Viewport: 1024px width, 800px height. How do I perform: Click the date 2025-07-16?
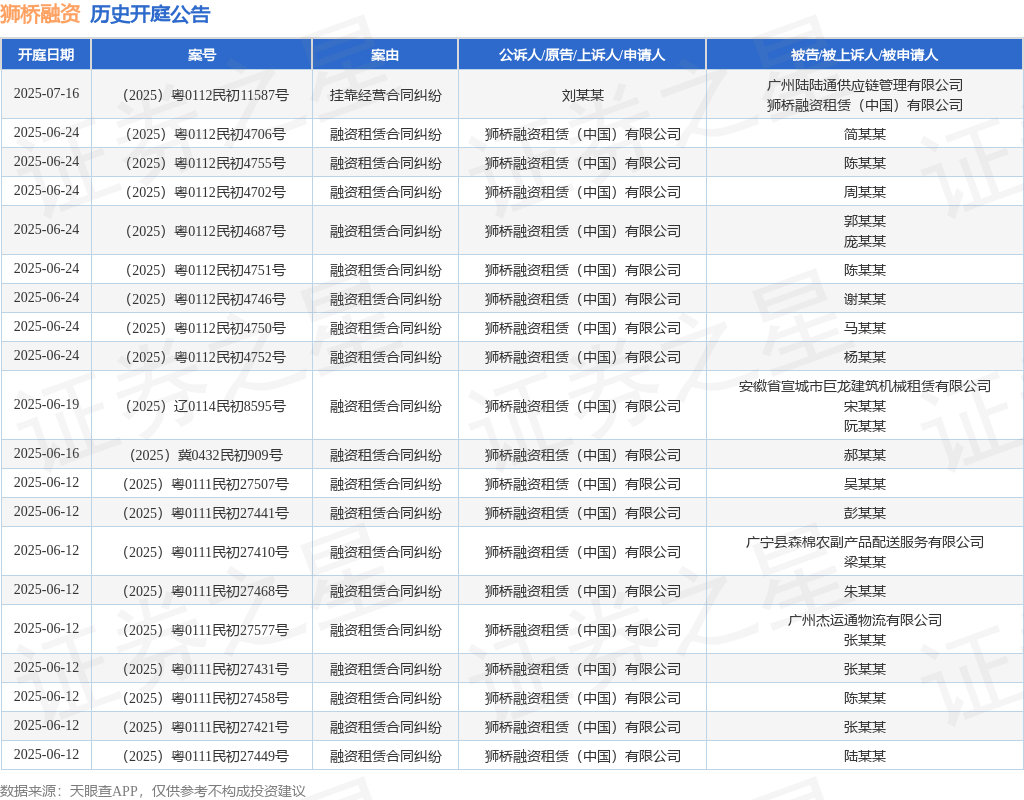[46, 93]
